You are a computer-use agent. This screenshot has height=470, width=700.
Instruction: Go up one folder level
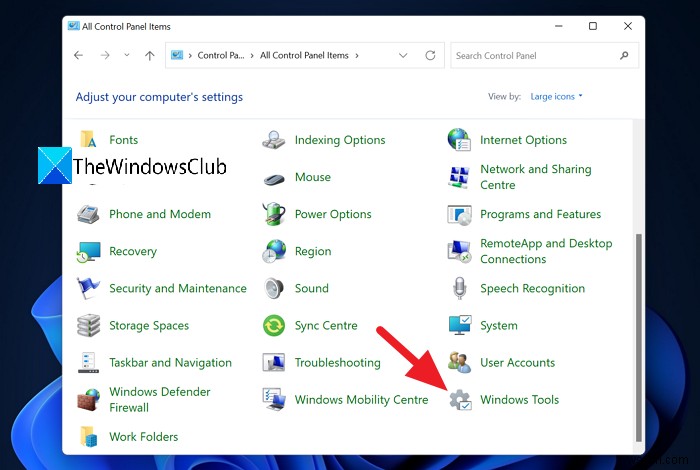click(150, 55)
